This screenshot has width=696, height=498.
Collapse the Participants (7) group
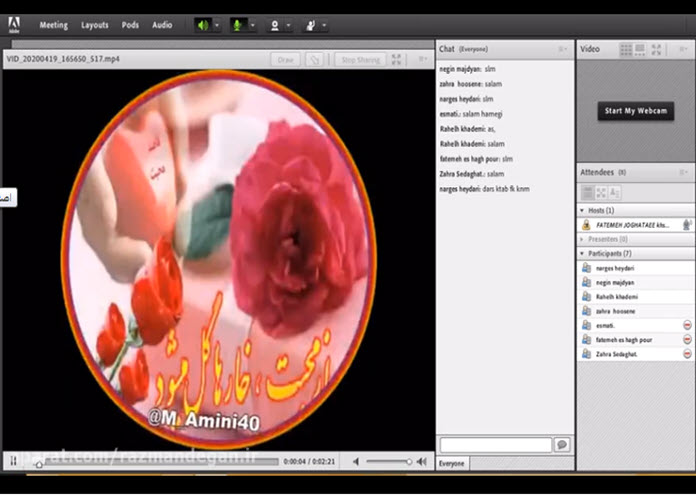582,253
